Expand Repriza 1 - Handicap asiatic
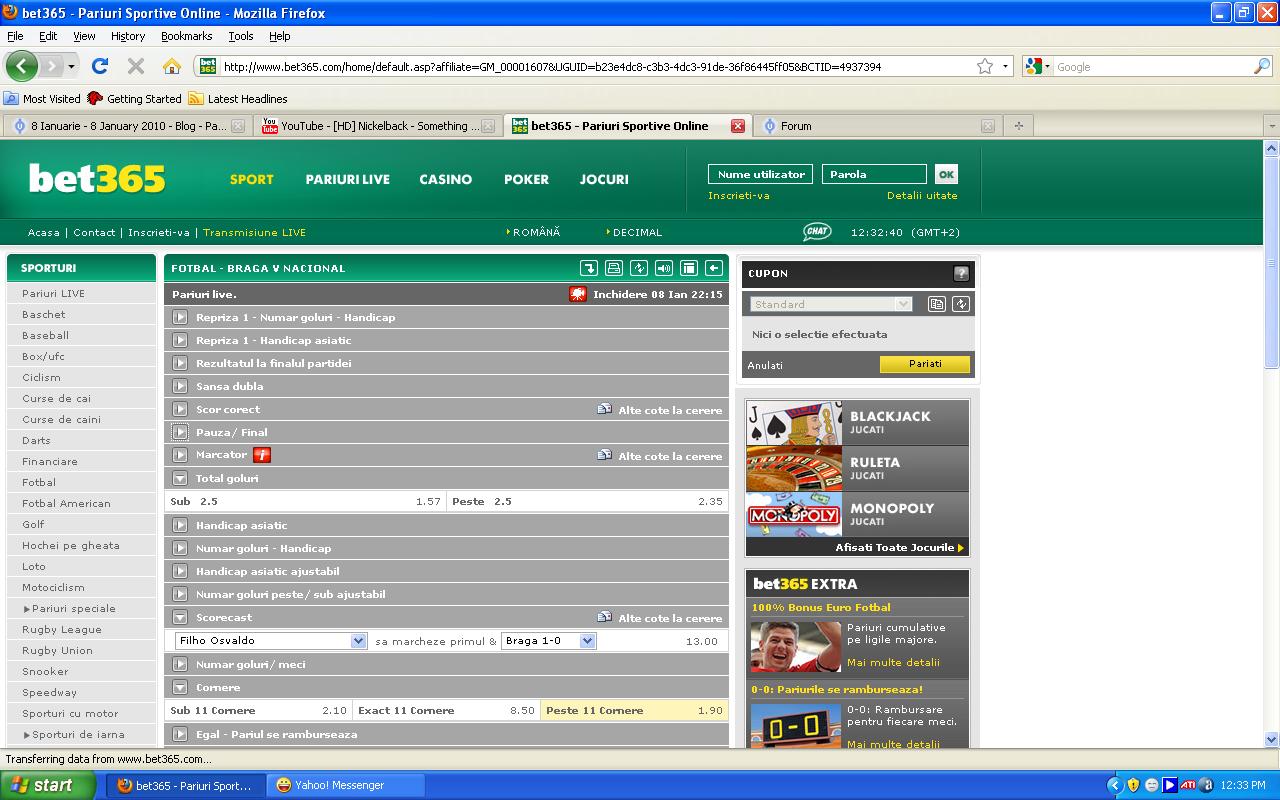The width and height of the screenshot is (1280, 800). click(180, 340)
